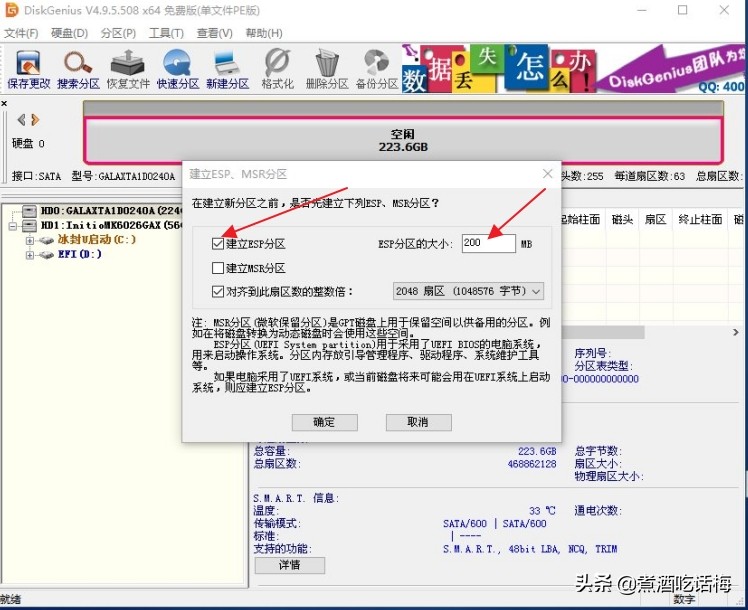
Task: Click the 就绪 status bar text
Action: 10,599
